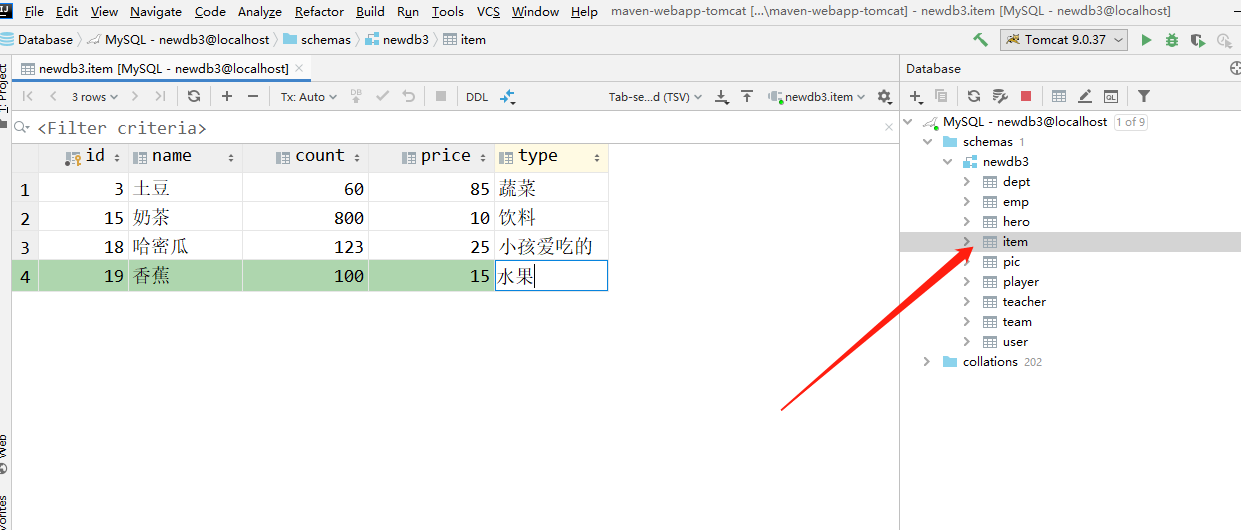Click the commit checkmark icon
This screenshot has height=530, width=1241.
pos(382,97)
